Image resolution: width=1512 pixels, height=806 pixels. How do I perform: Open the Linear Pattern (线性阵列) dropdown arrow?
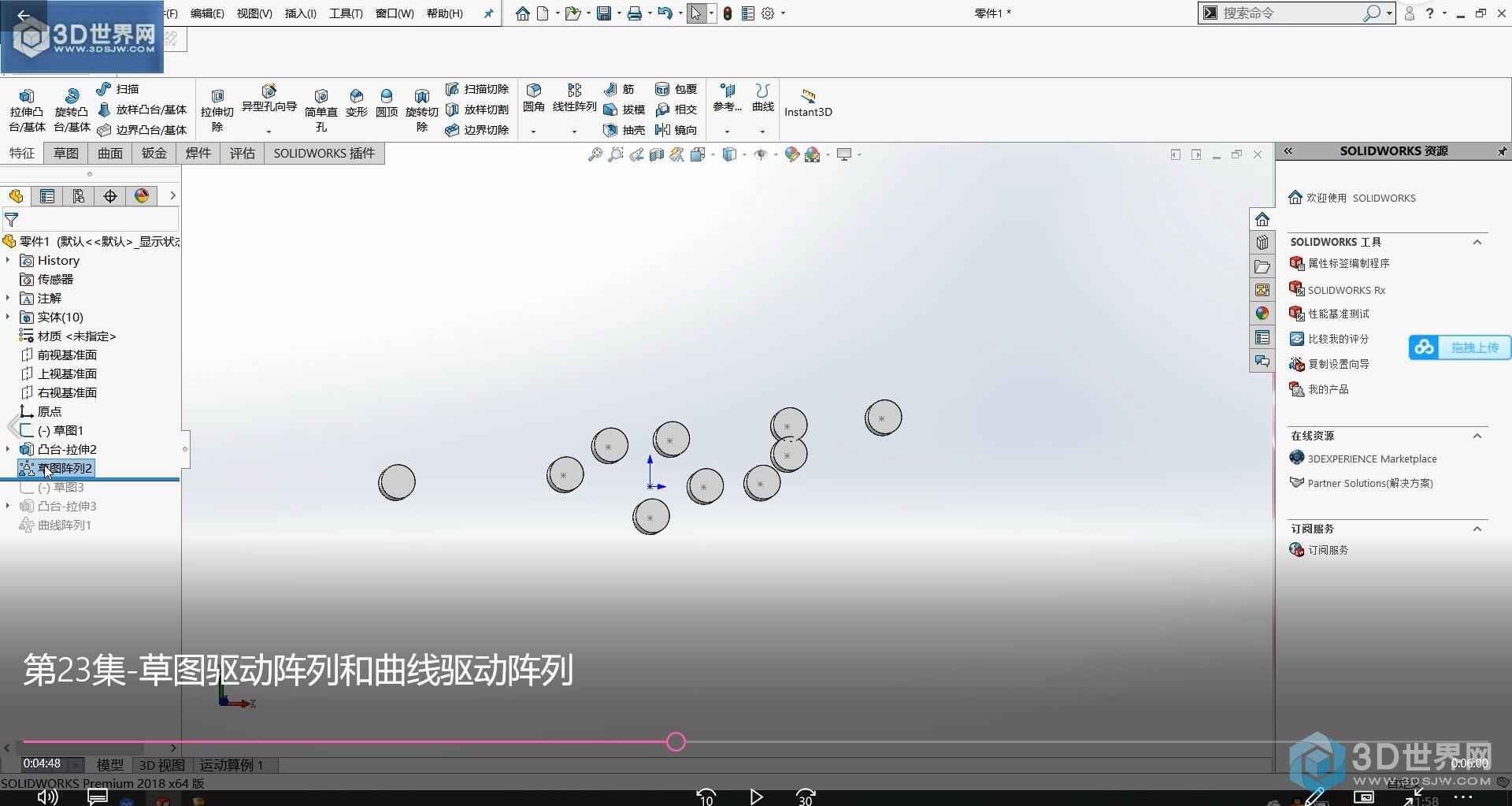[574, 132]
